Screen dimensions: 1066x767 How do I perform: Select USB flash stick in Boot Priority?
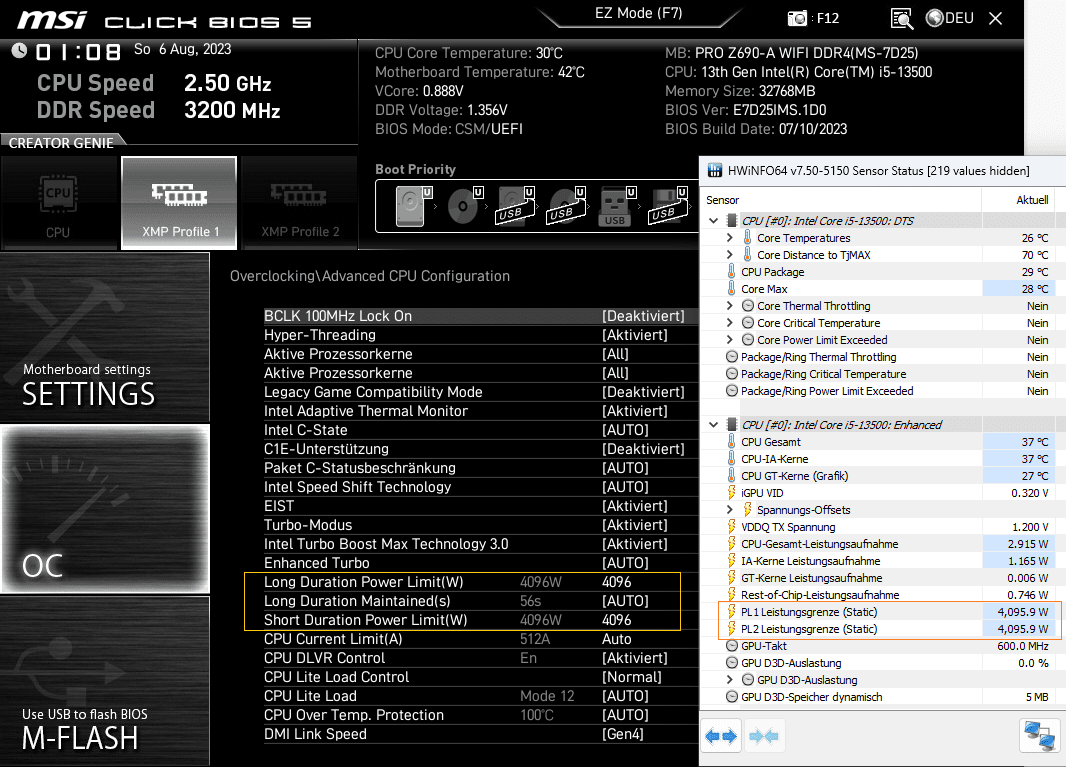(617, 206)
